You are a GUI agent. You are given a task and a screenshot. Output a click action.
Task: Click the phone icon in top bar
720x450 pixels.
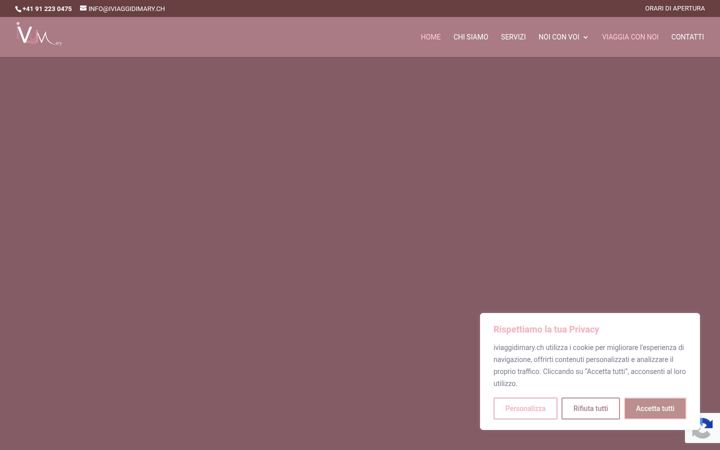18,9
